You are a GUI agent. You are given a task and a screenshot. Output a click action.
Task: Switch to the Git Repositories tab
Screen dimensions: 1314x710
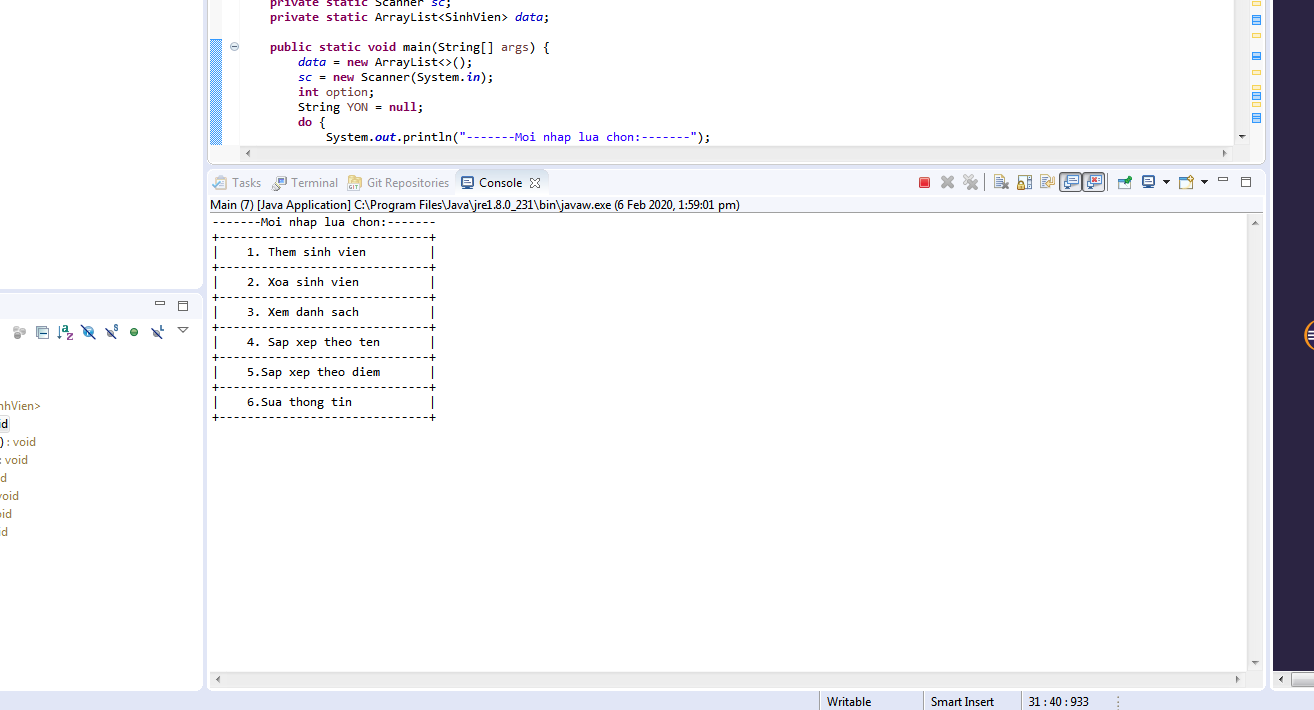pyautogui.click(x=399, y=182)
